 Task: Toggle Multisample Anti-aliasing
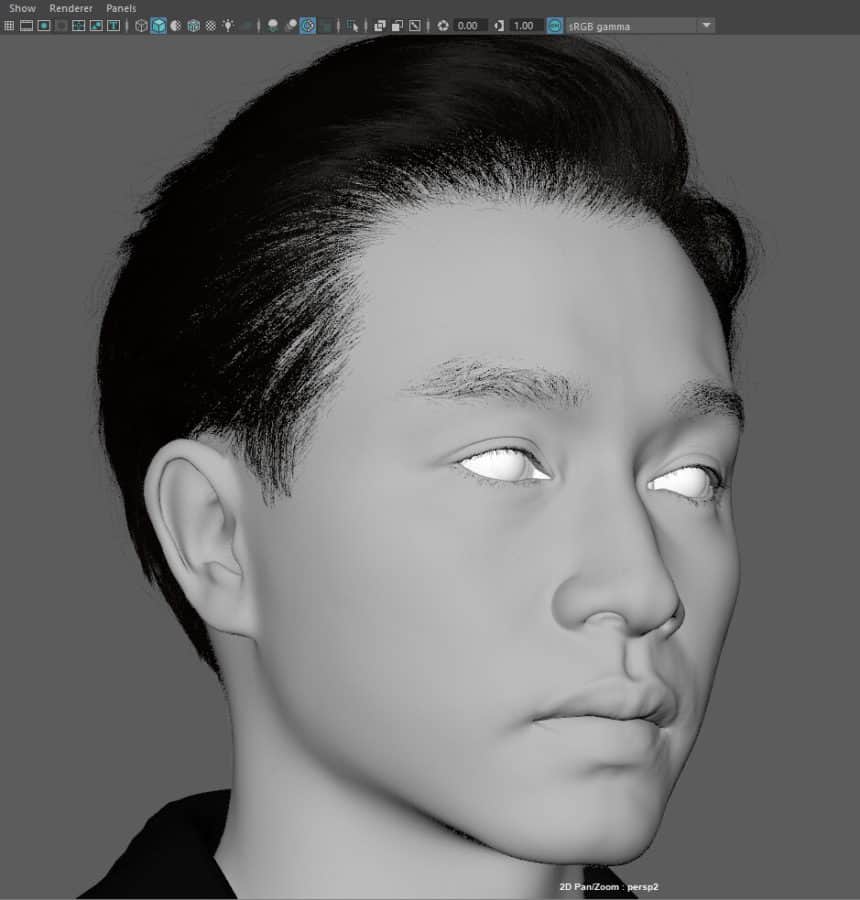click(x=308, y=26)
